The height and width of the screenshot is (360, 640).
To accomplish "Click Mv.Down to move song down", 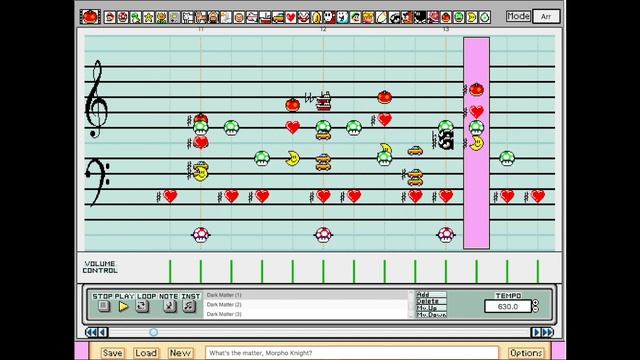I will click(x=431, y=315).
